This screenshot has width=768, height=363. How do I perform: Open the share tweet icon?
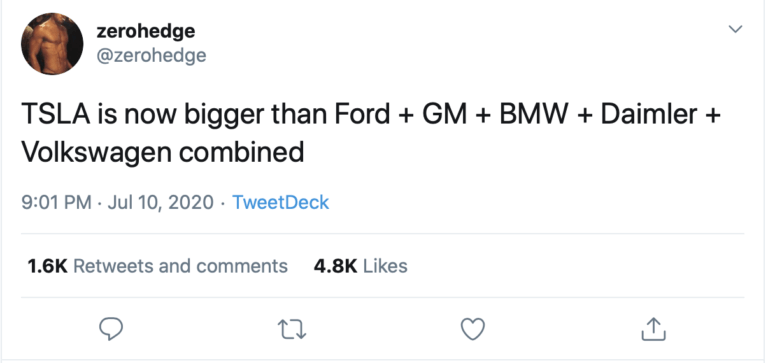(x=653, y=329)
